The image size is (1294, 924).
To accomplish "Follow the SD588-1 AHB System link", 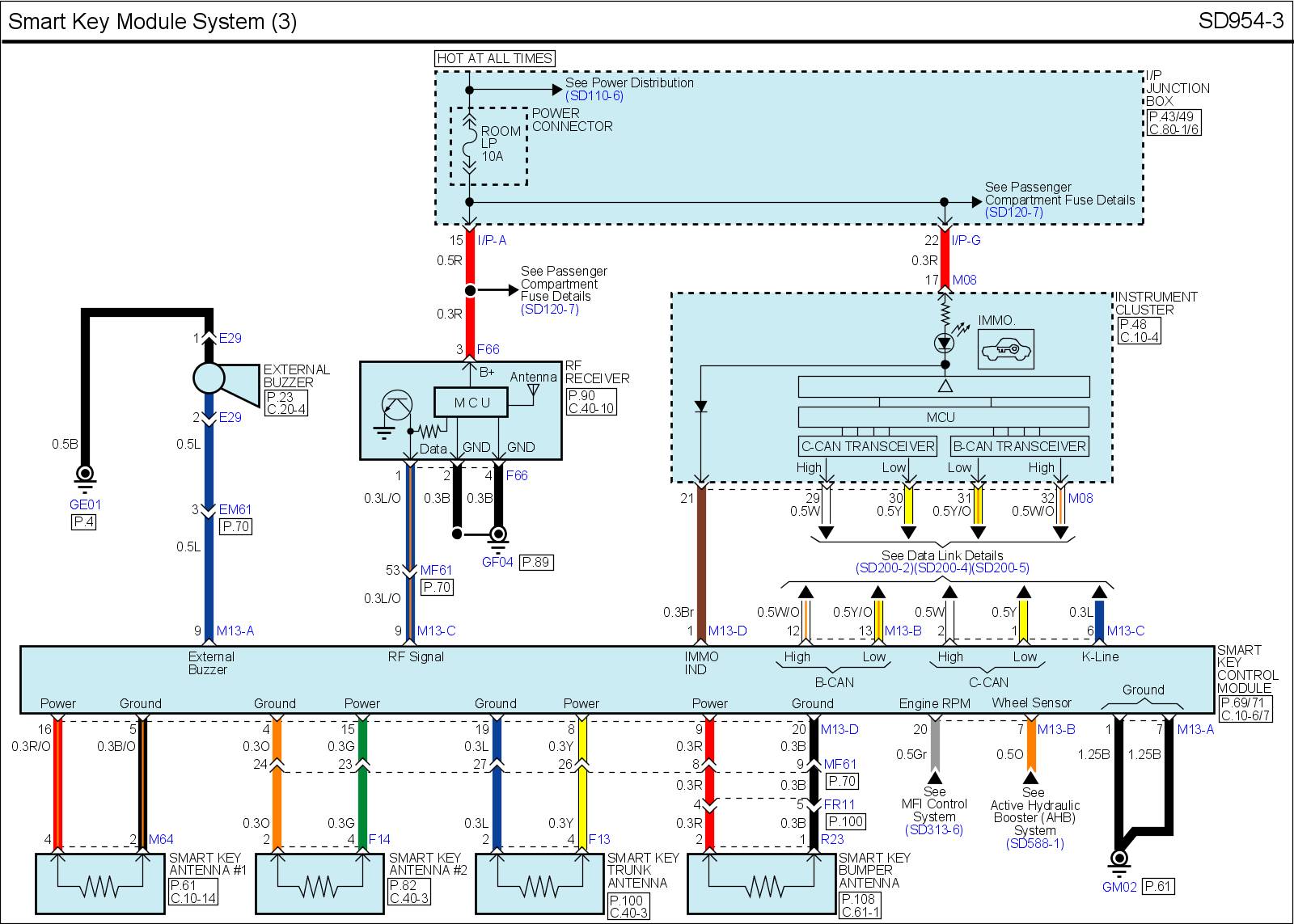I will 1034,843.
